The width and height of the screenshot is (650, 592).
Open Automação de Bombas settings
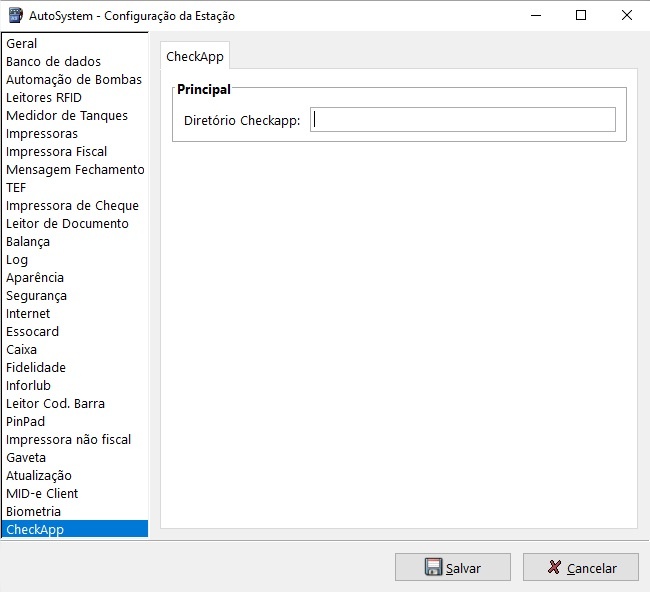click(75, 80)
